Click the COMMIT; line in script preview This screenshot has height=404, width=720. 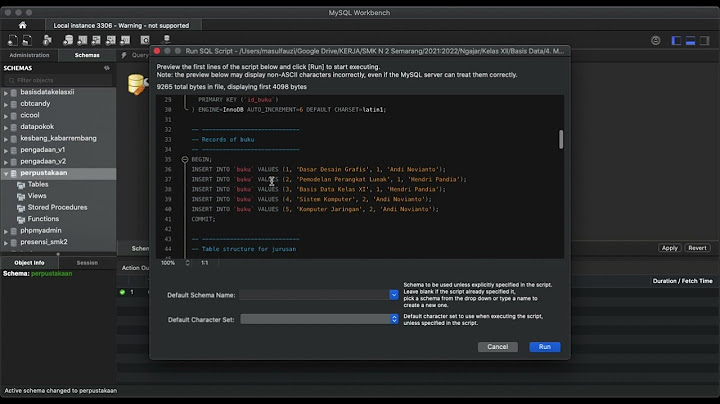coord(203,219)
